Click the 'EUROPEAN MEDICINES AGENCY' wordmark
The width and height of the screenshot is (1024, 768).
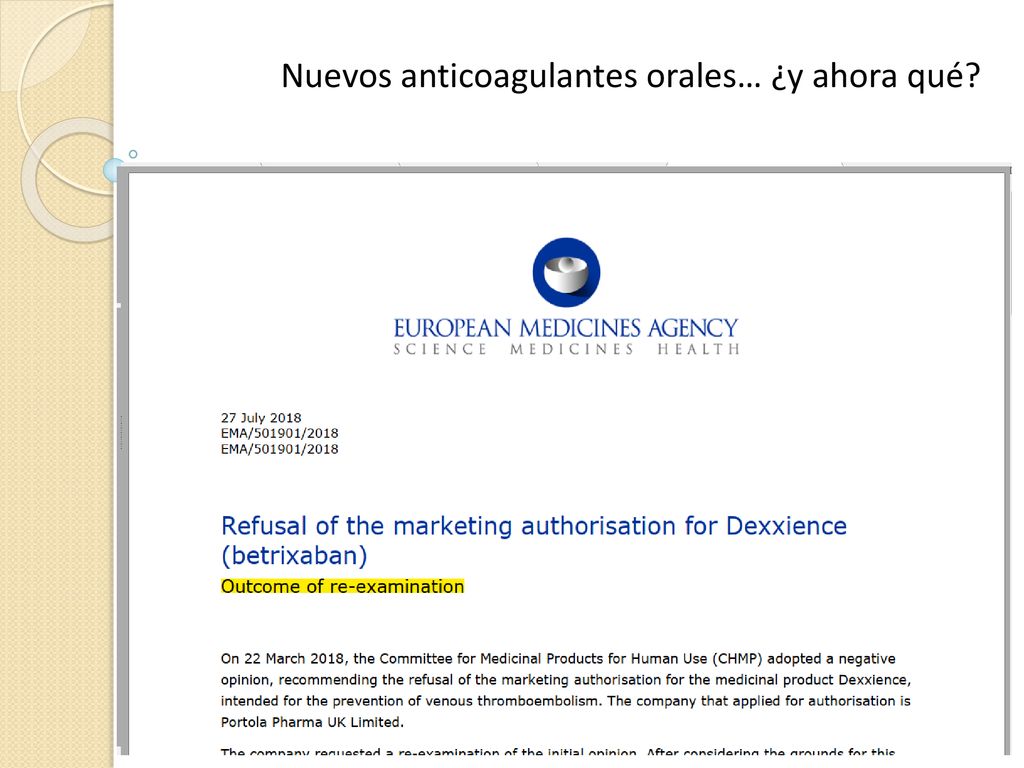[566, 328]
